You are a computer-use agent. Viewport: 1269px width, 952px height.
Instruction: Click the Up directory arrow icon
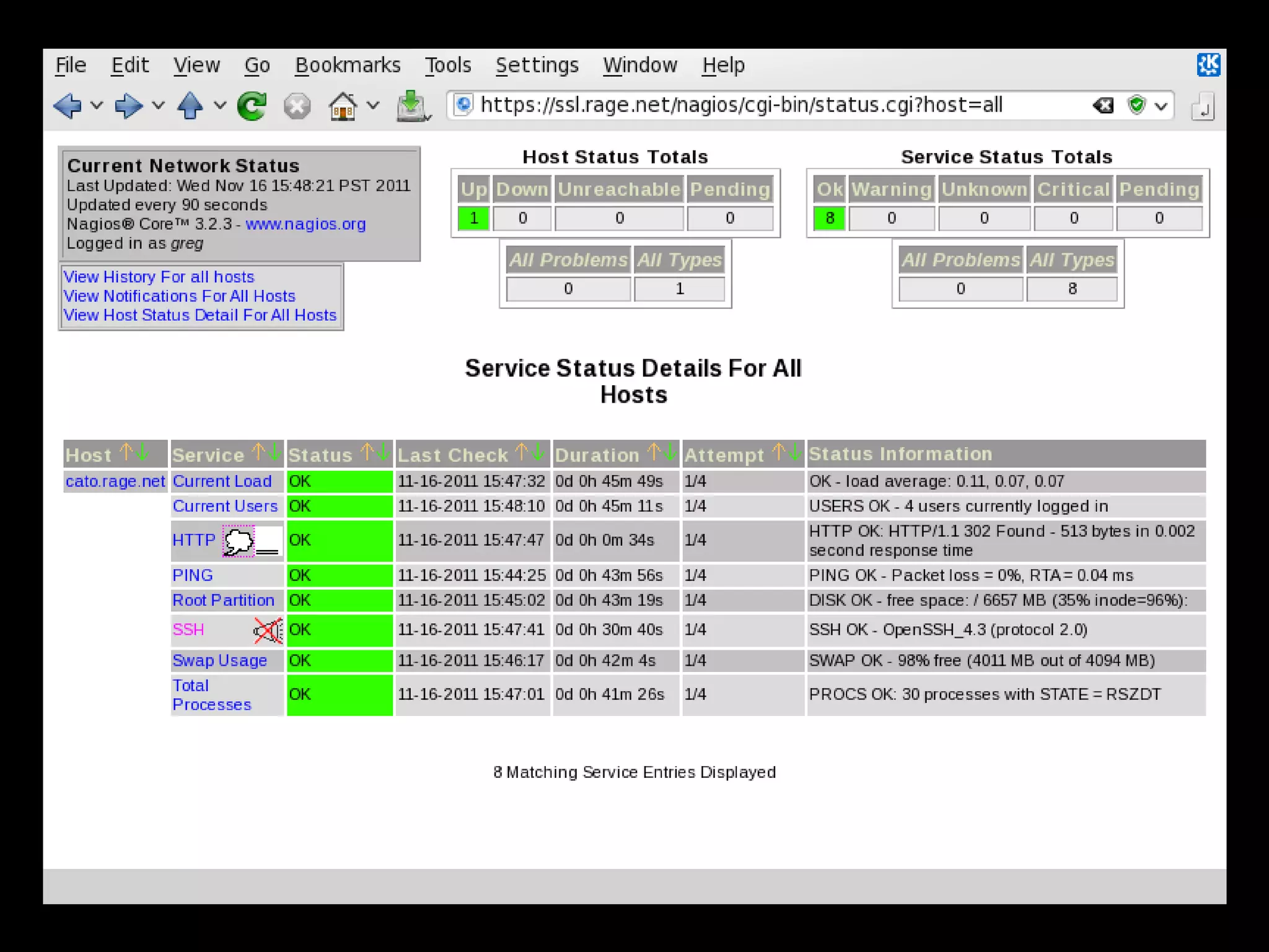click(190, 106)
